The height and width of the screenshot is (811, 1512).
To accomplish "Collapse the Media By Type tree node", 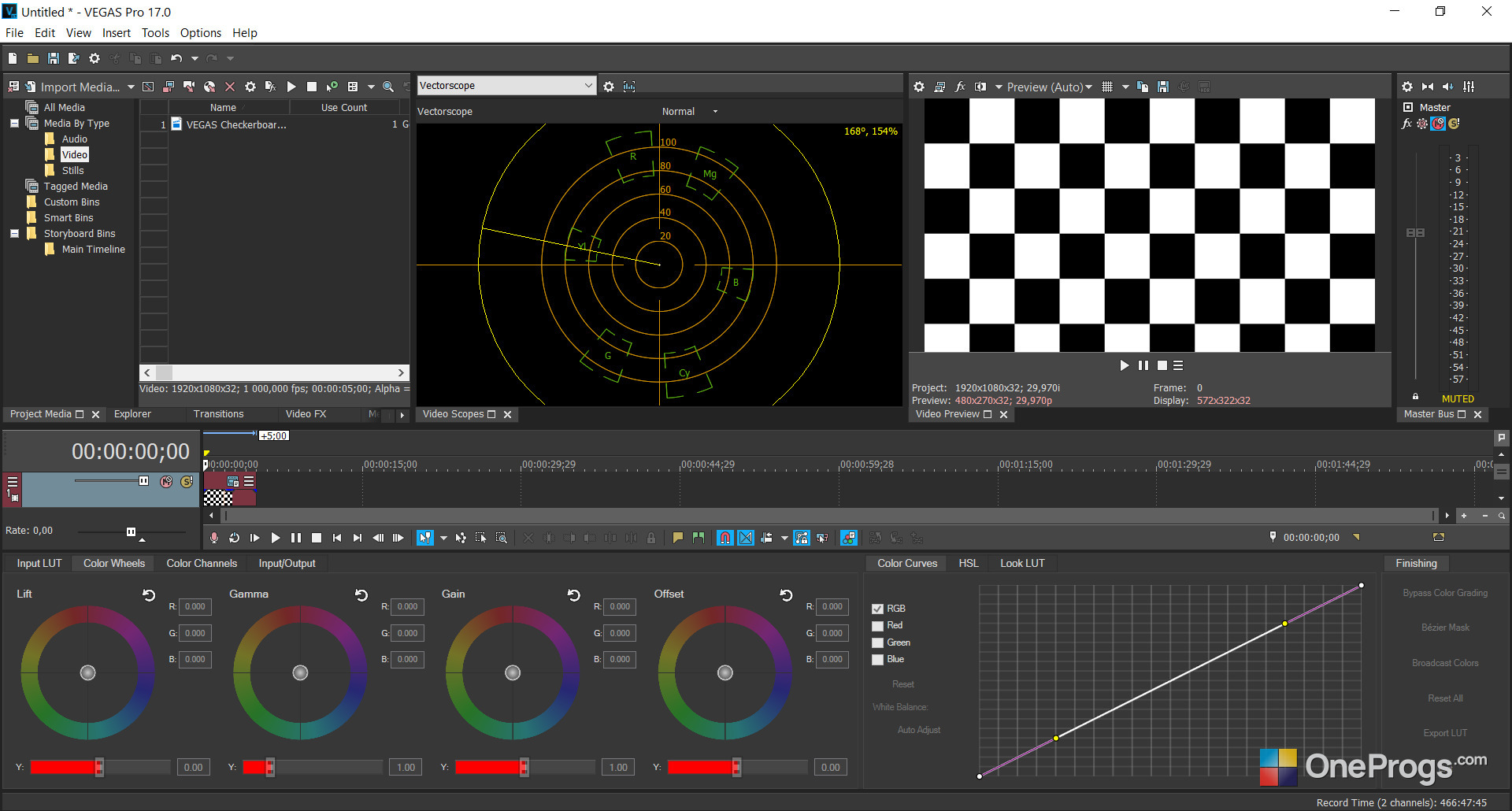I will [14, 124].
